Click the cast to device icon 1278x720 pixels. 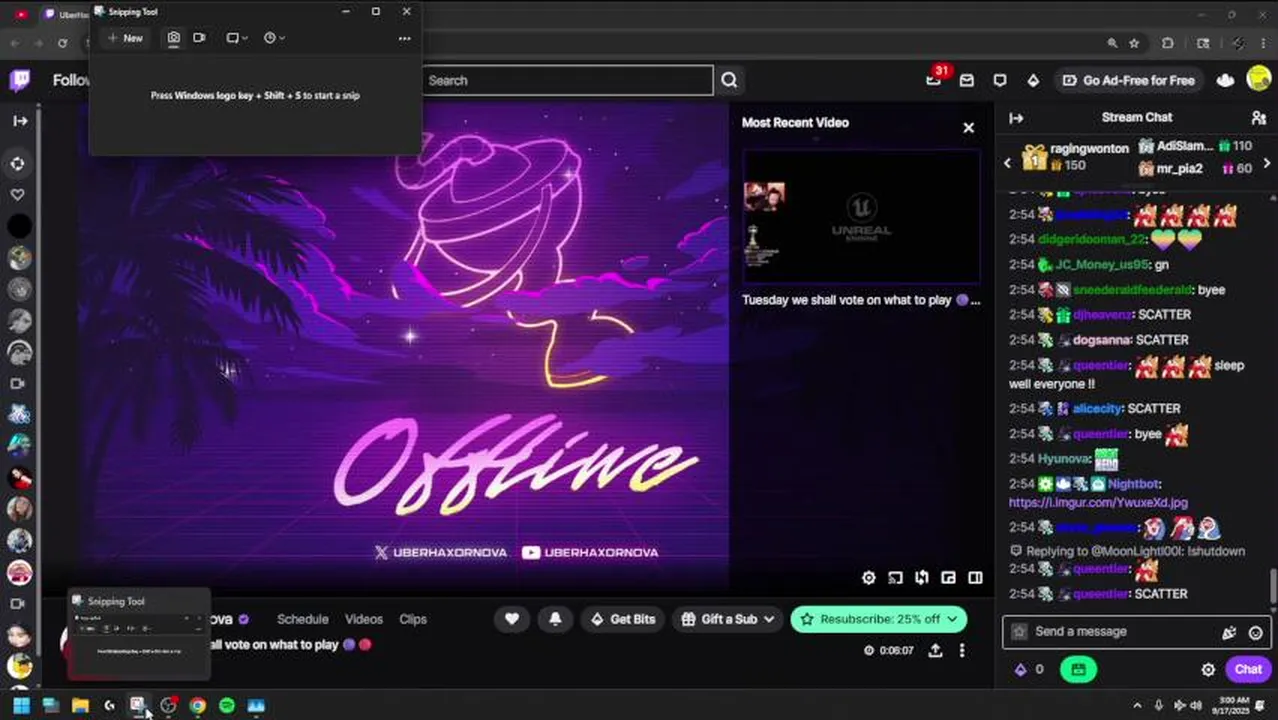click(895, 578)
